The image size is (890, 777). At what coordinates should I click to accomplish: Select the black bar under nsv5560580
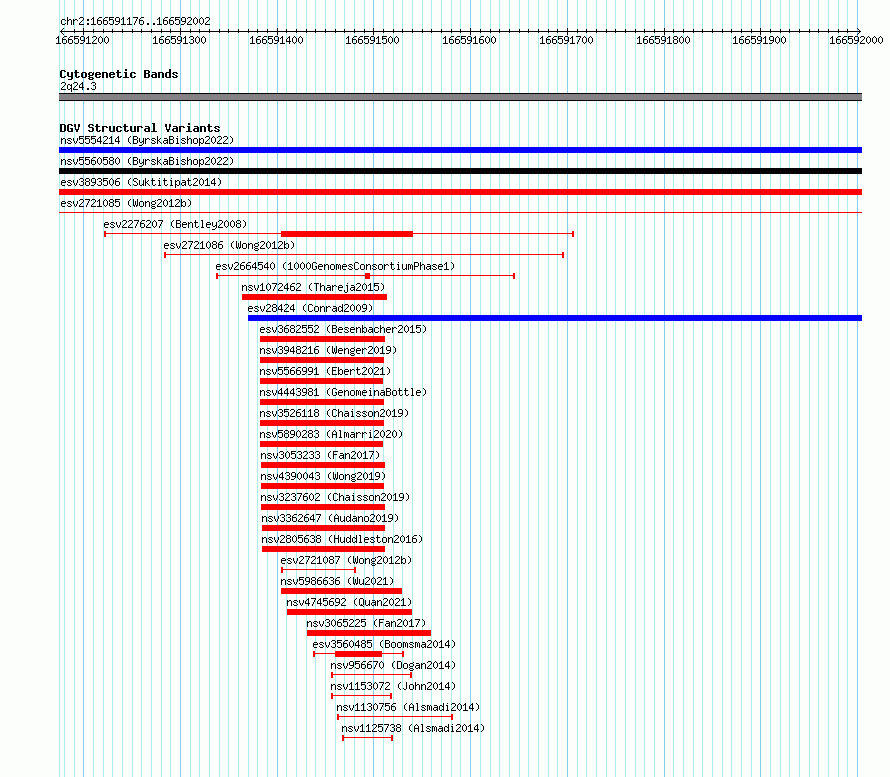coord(460,171)
